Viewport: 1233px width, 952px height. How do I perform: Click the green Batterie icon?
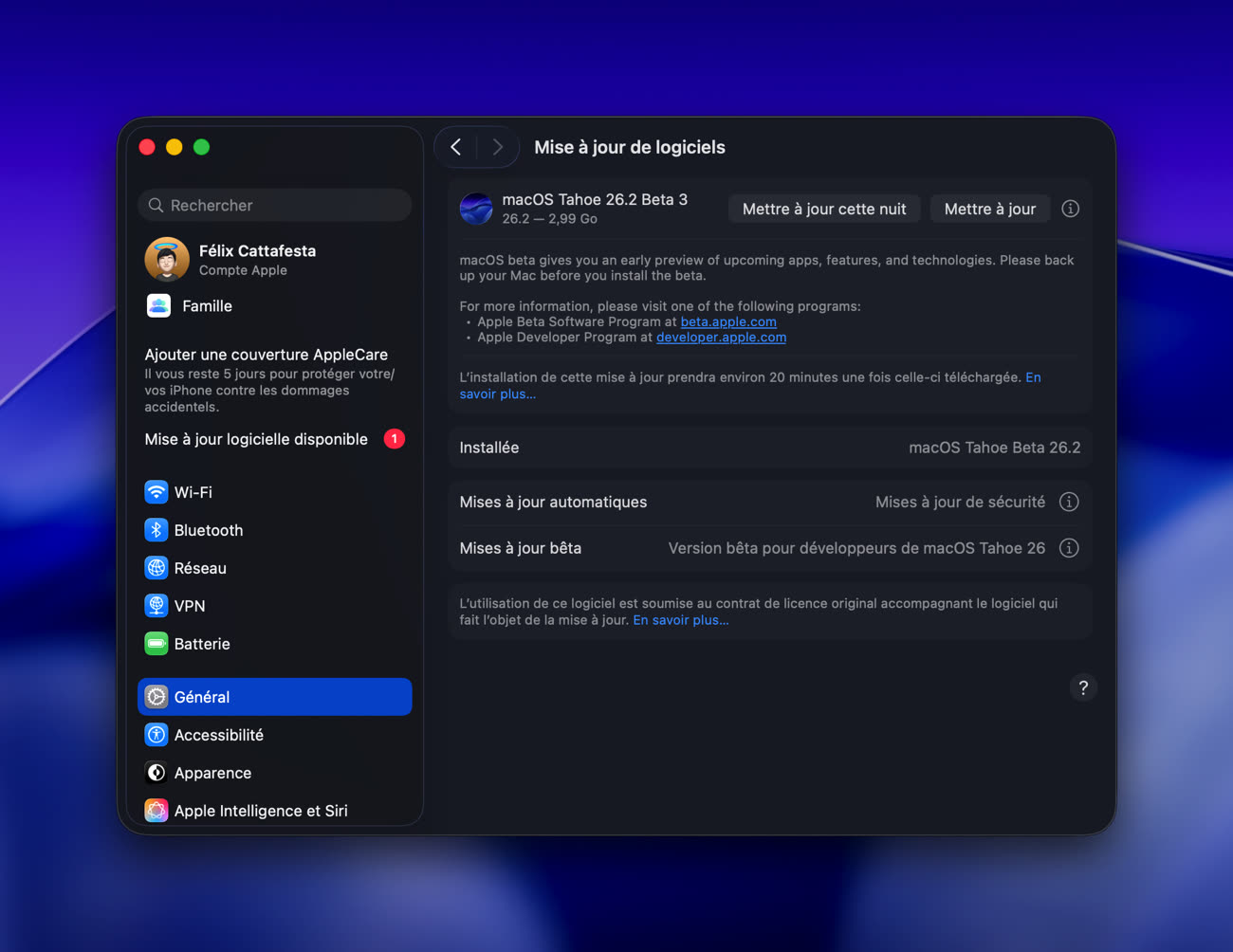point(156,644)
